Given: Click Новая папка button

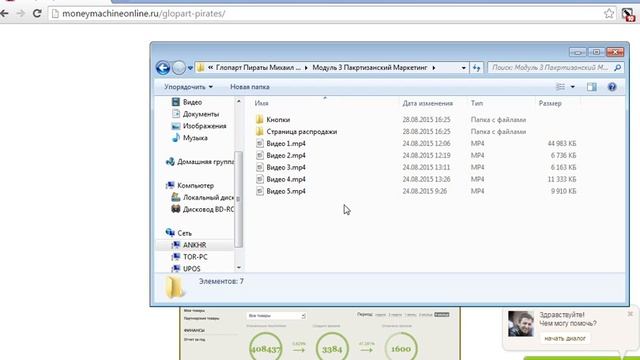Looking at the screenshot, I should pyautogui.click(x=250, y=87).
